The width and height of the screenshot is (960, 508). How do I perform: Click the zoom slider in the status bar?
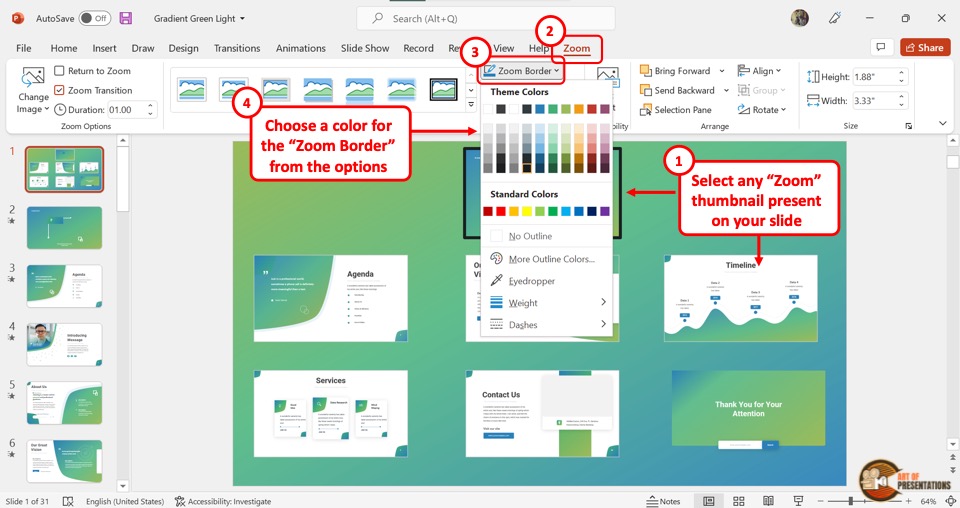click(864, 501)
